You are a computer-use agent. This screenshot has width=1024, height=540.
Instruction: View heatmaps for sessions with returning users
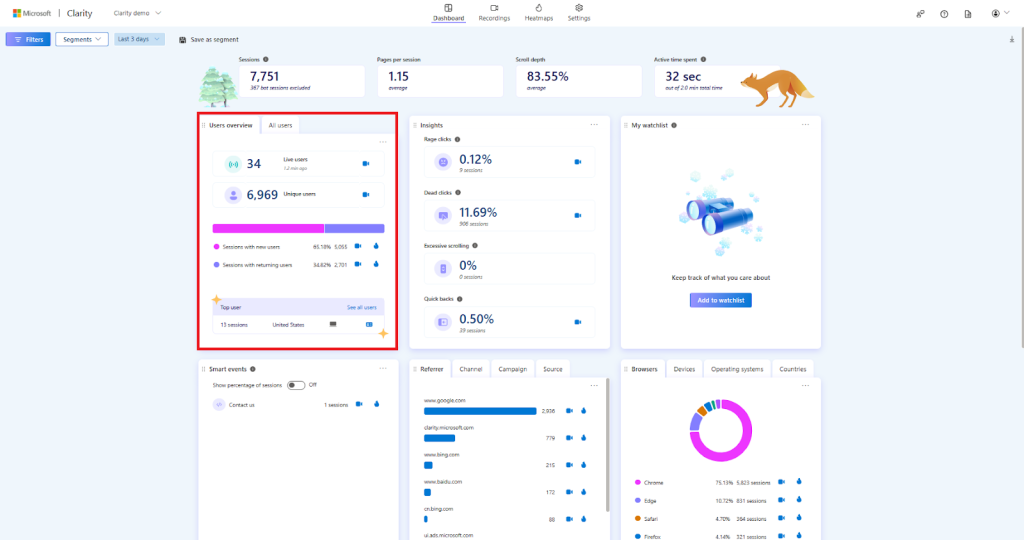376,264
